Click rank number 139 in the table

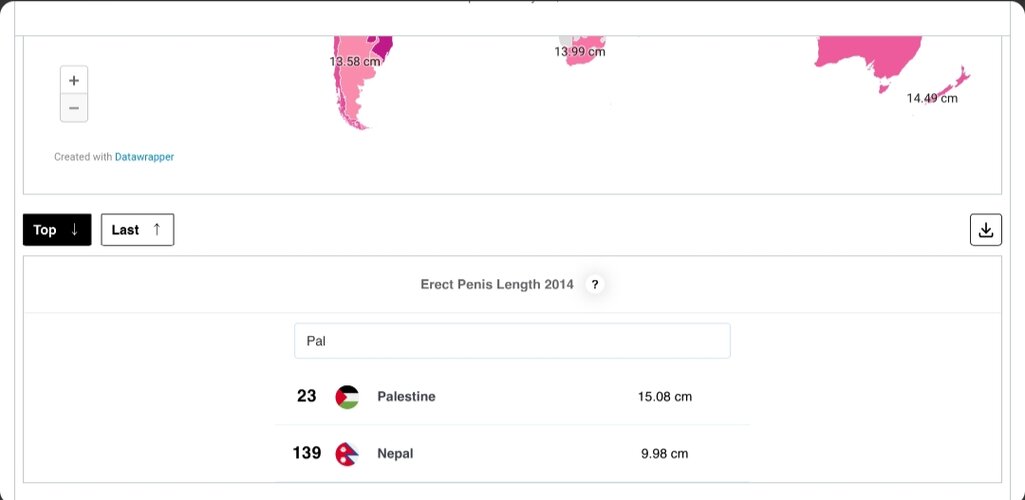tap(306, 454)
